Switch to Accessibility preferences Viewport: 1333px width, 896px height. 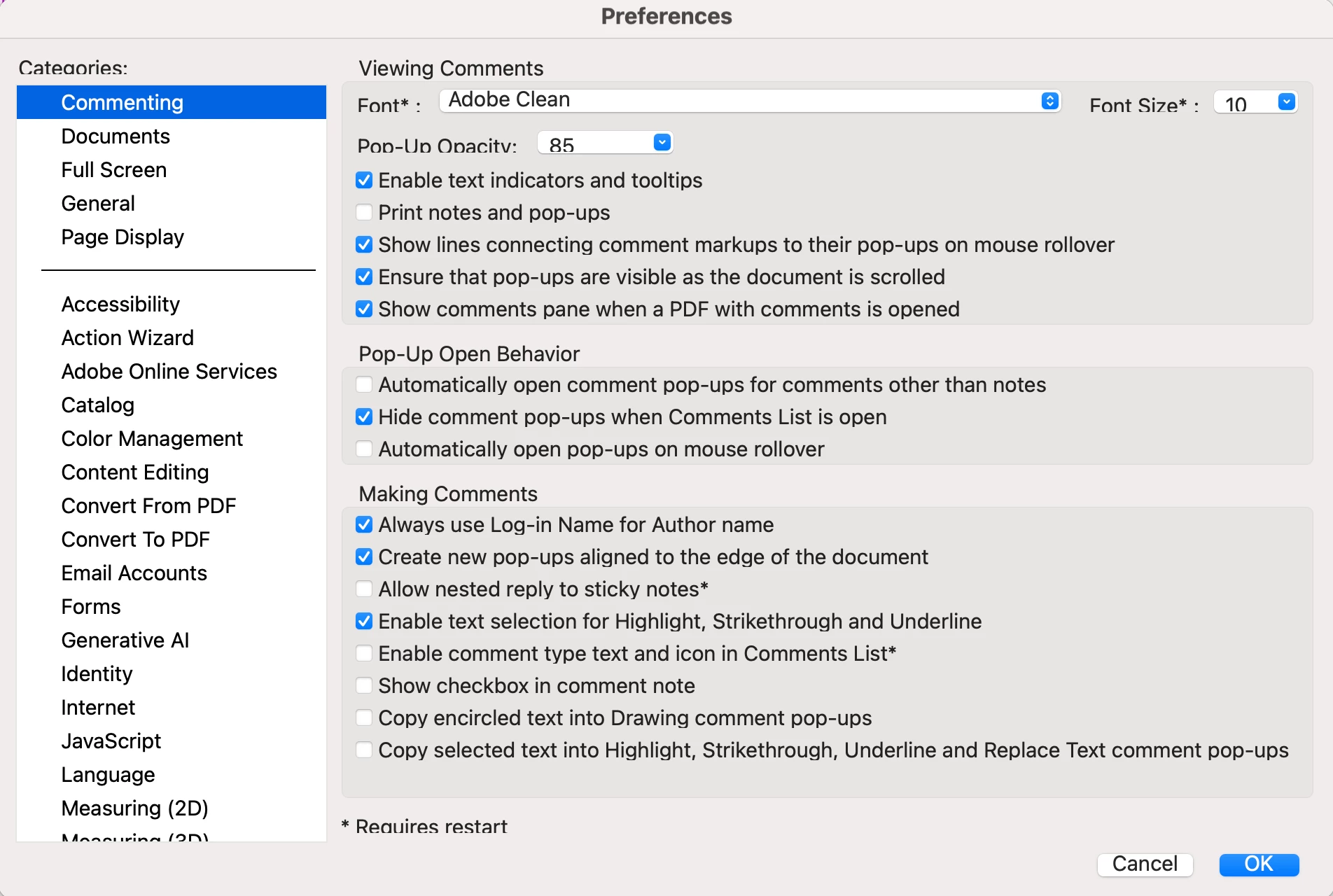(120, 304)
